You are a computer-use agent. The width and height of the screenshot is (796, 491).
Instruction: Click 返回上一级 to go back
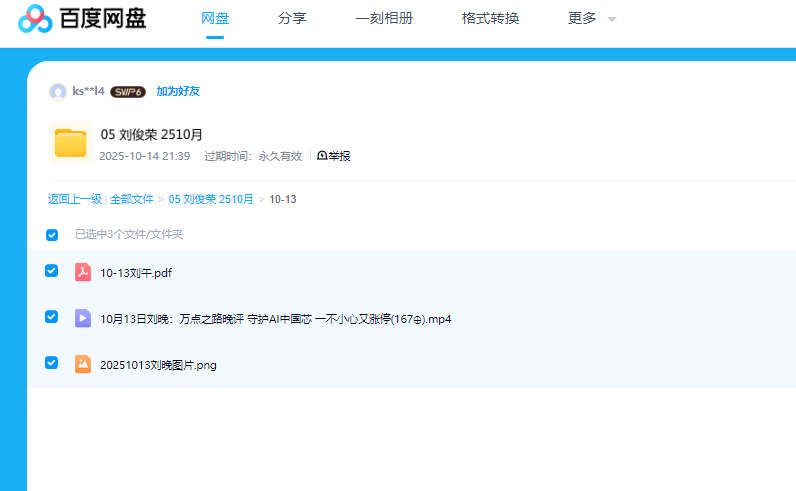click(75, 199)
